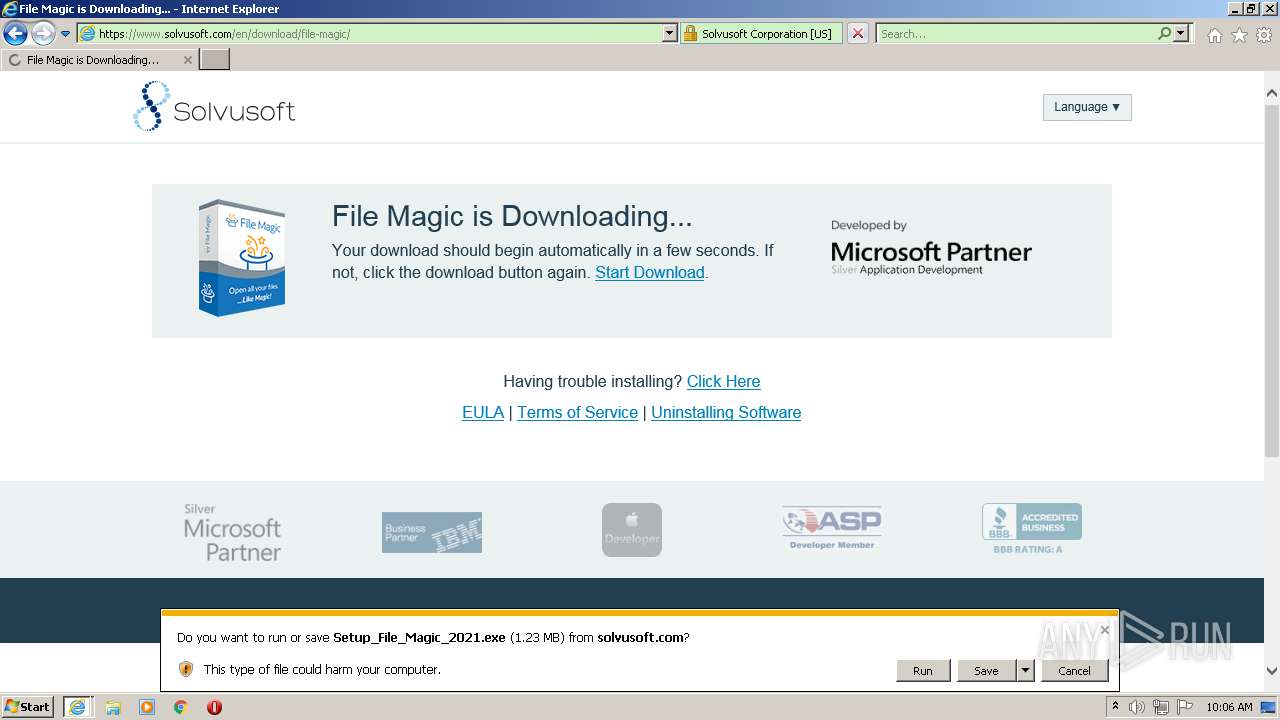This screenshot has width=1280, height=720.
Task: Expand the Save options dropdown arrow
Action: pos(1025,671)
